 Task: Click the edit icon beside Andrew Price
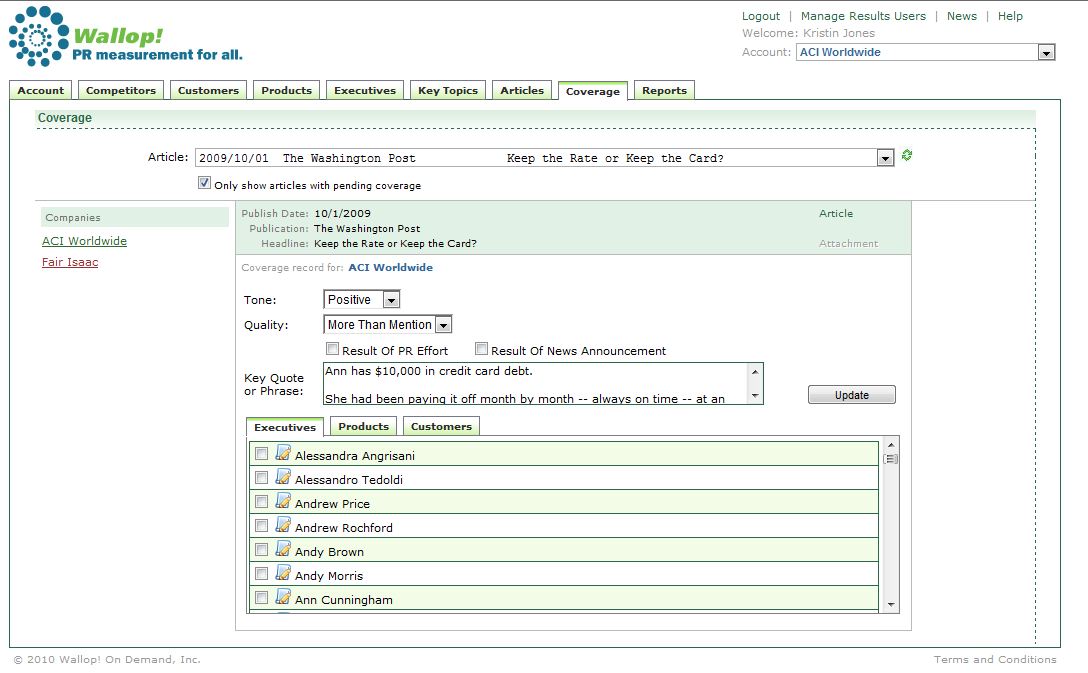click(x=283, y=501)
